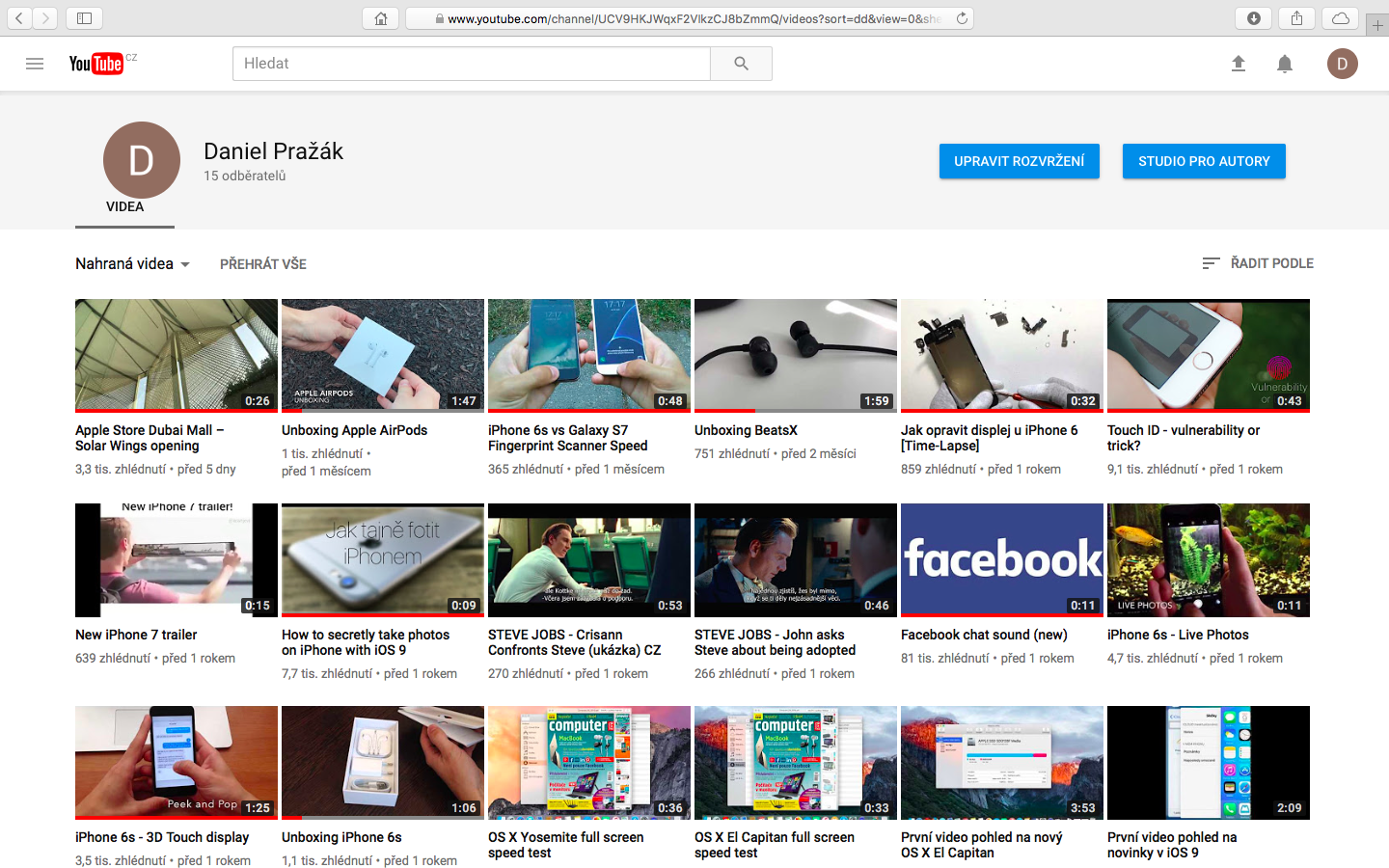Open the ŘADIT PODLE sort menu
This screenshot has height=868, width=1389.
[1258, 263]
